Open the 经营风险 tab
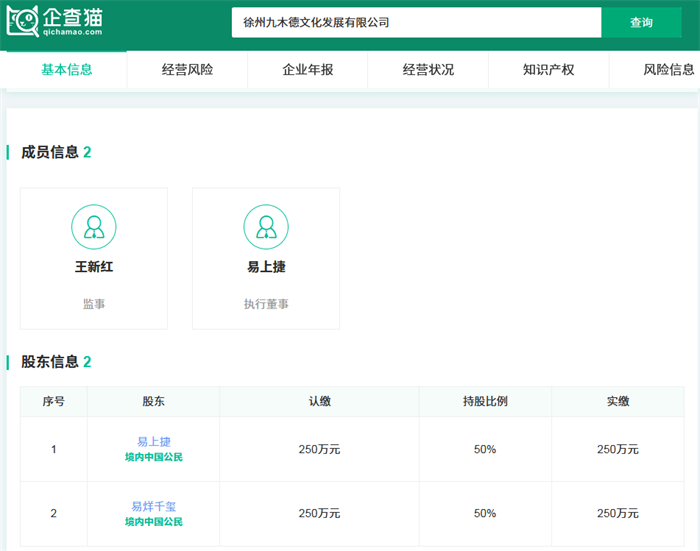 pyautogui.click(x=187, y=70)
